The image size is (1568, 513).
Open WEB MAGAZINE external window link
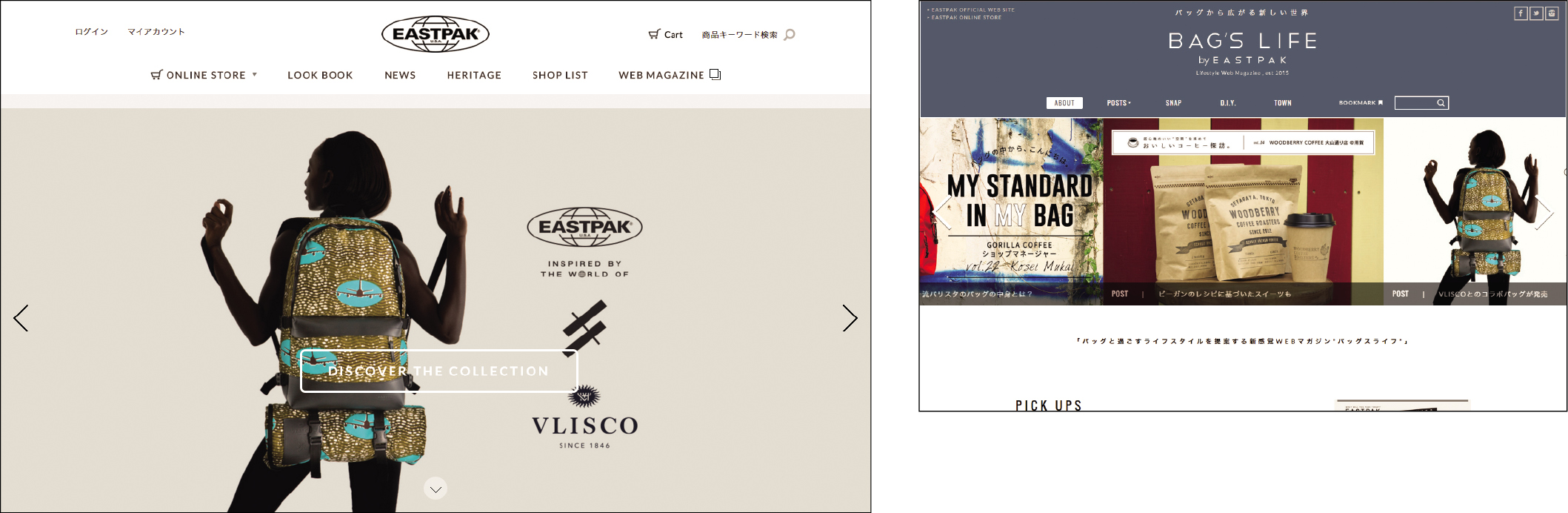(670, 75)
